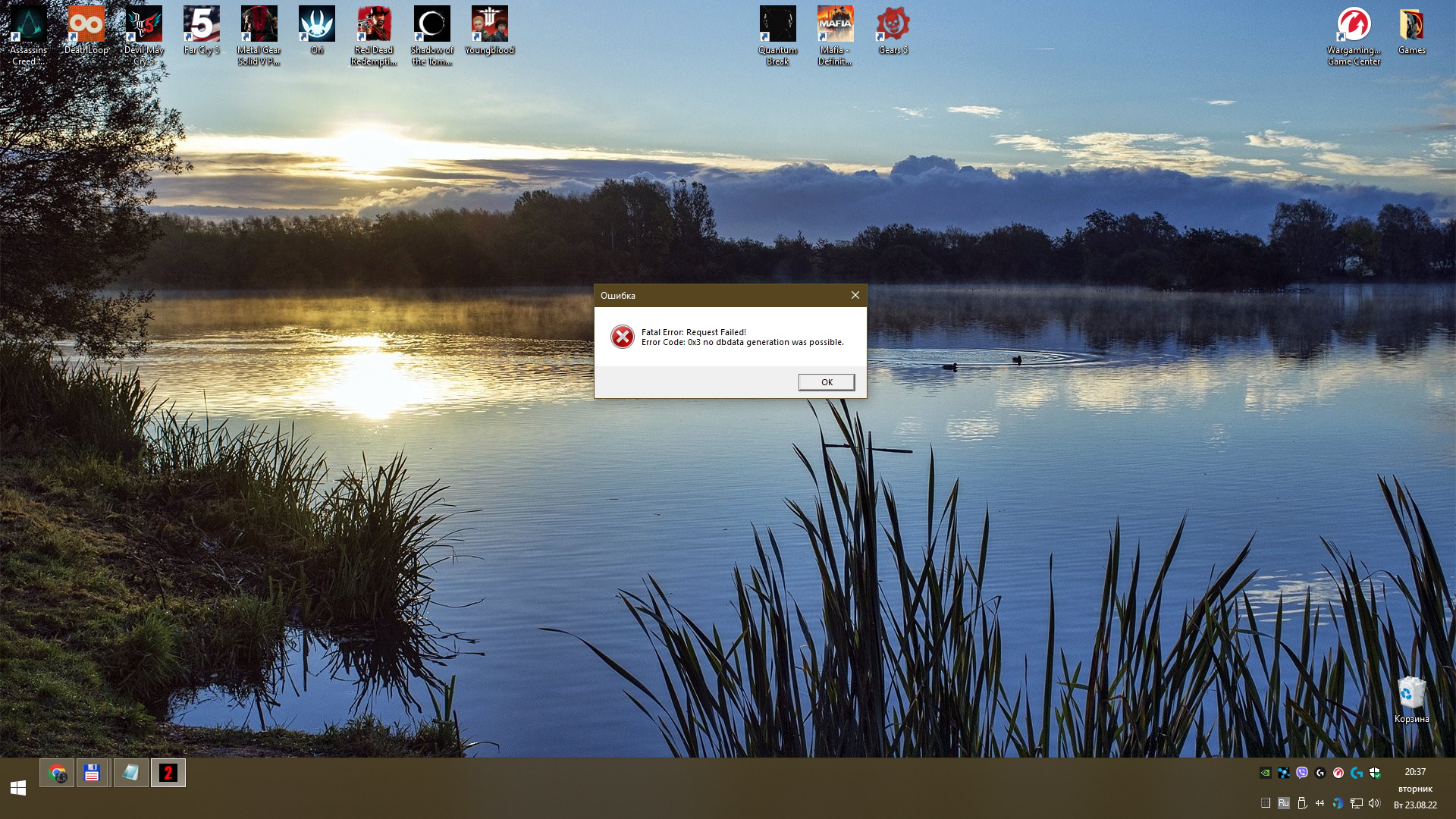Click the touch keyboard grid tray icon
This screenshot has height=819, width=1456.
point(1266,803)
